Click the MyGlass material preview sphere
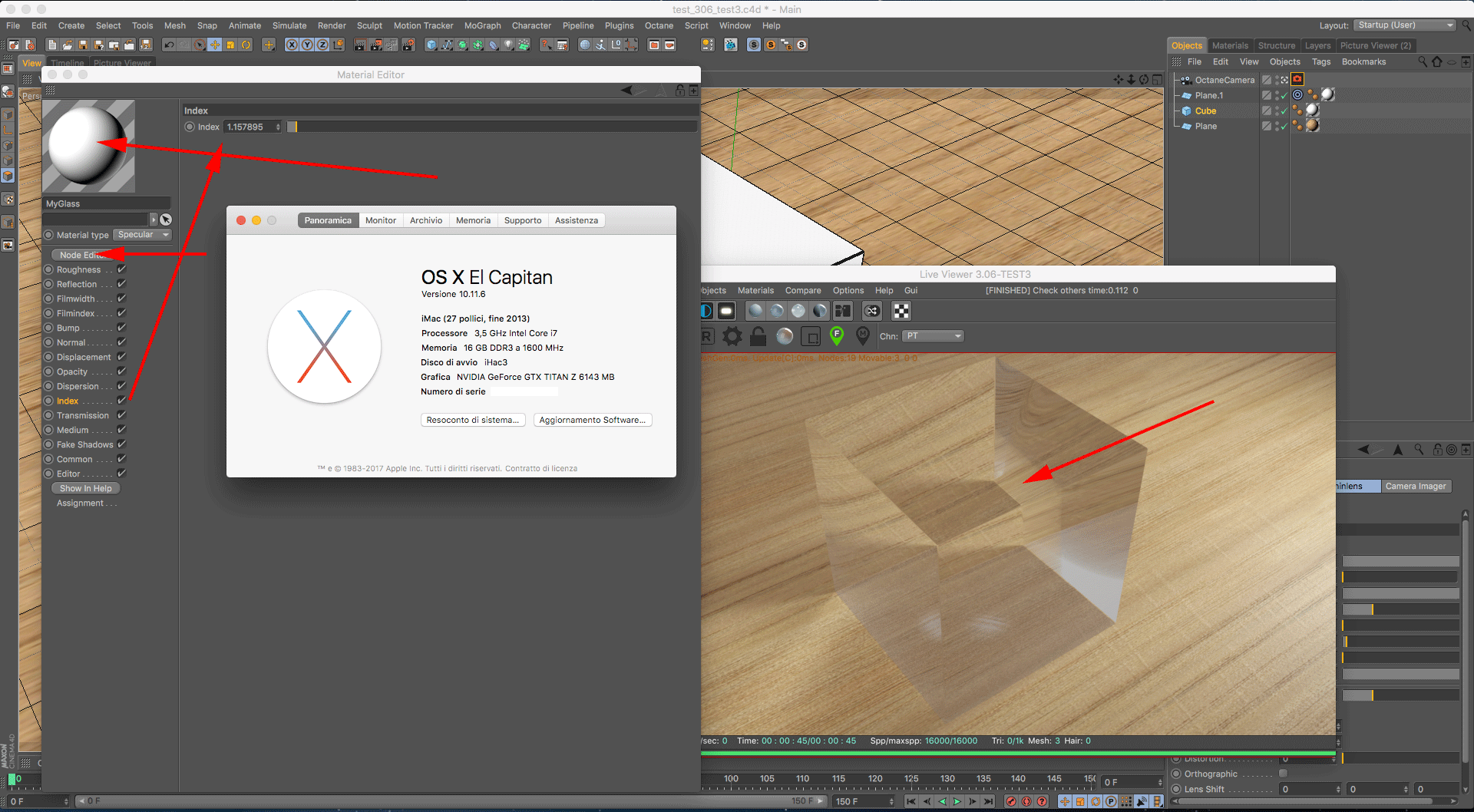 coord(88,146)
